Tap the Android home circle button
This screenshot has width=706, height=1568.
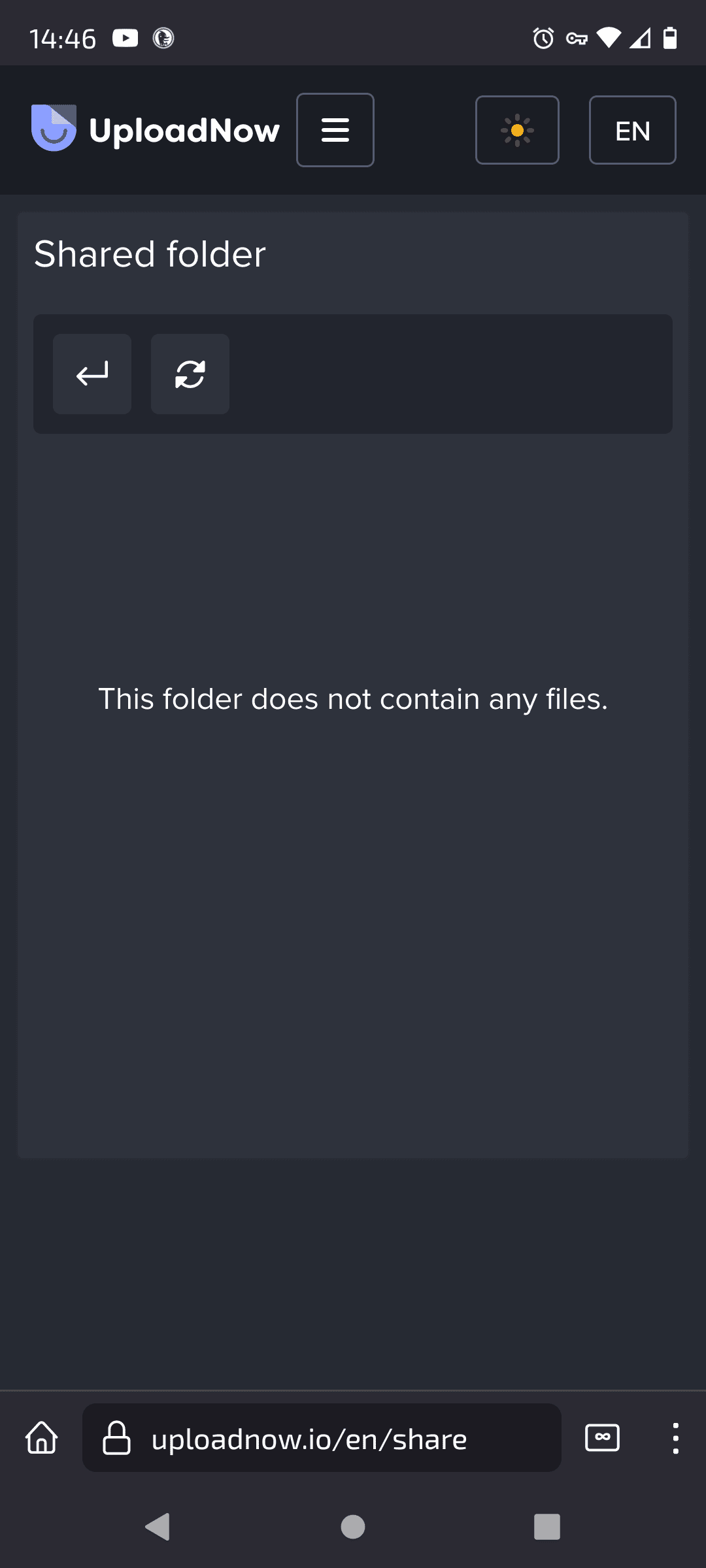click(x=353, y=1527)
